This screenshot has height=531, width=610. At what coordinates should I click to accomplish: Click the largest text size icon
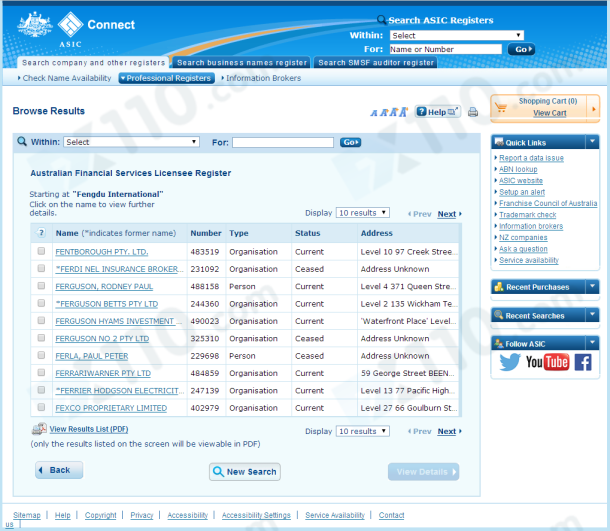pyautogui.click(x=403, y=112)
